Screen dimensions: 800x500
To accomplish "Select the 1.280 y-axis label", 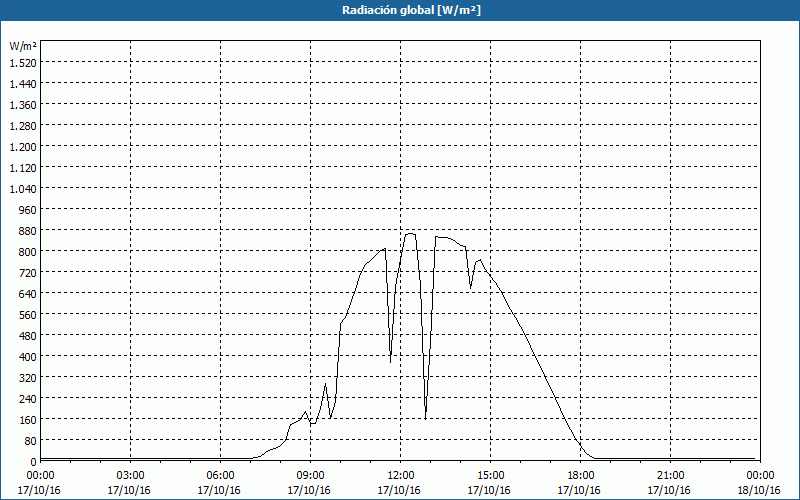I will tap(23, 126).
